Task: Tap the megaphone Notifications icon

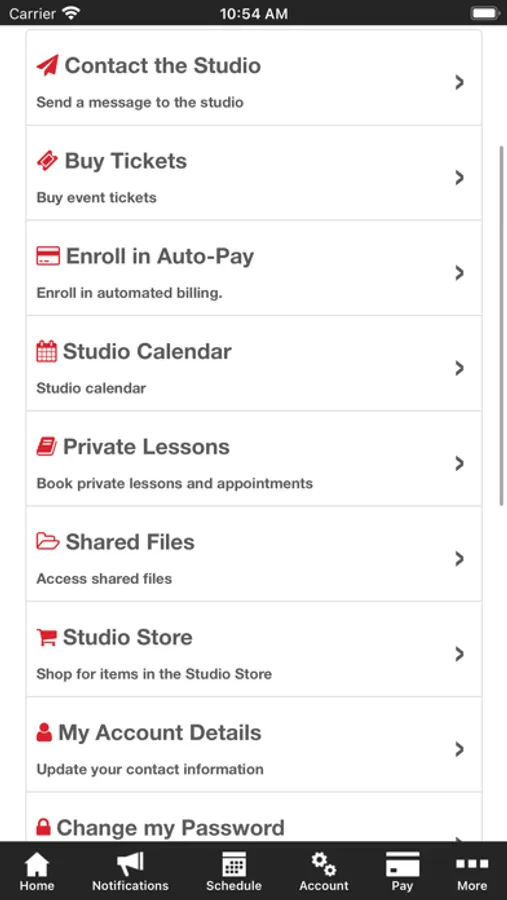Action: click(x=130, y=864)
